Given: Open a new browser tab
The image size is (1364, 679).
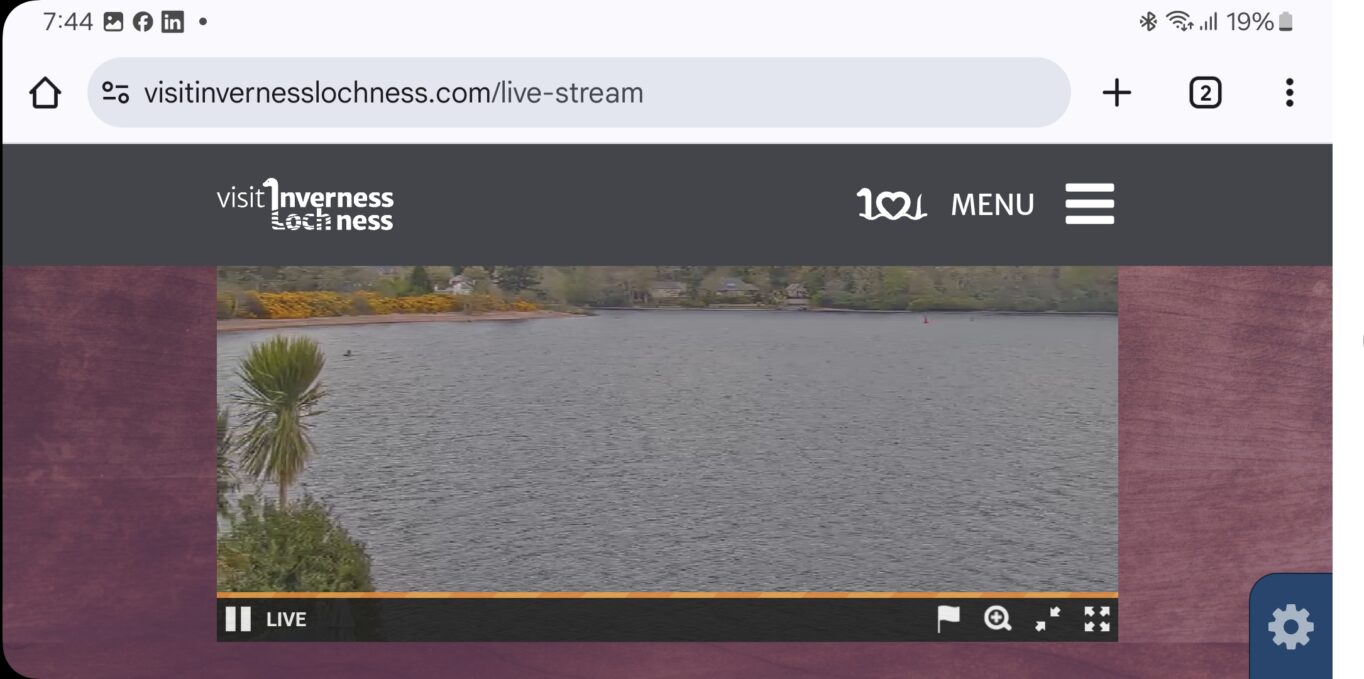Looking at the screenshot, I should (x=1116, y=93).
